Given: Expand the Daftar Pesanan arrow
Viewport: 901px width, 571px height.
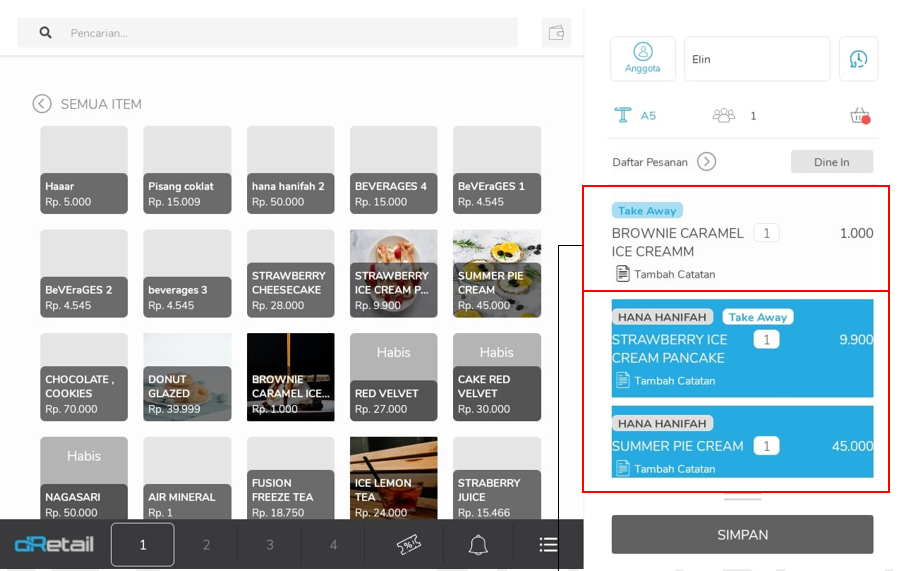Looking at the screenshot, I should [x=706, y=162].
